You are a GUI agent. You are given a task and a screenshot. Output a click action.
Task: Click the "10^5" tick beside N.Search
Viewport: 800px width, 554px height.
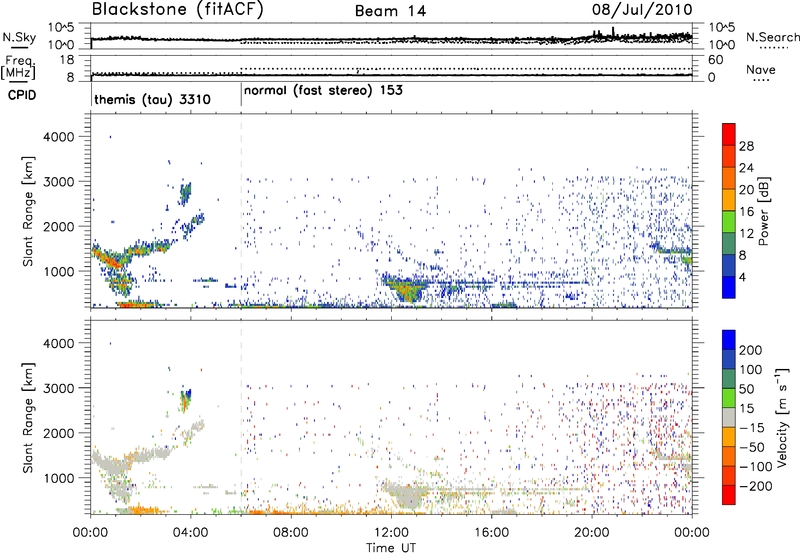722,28
